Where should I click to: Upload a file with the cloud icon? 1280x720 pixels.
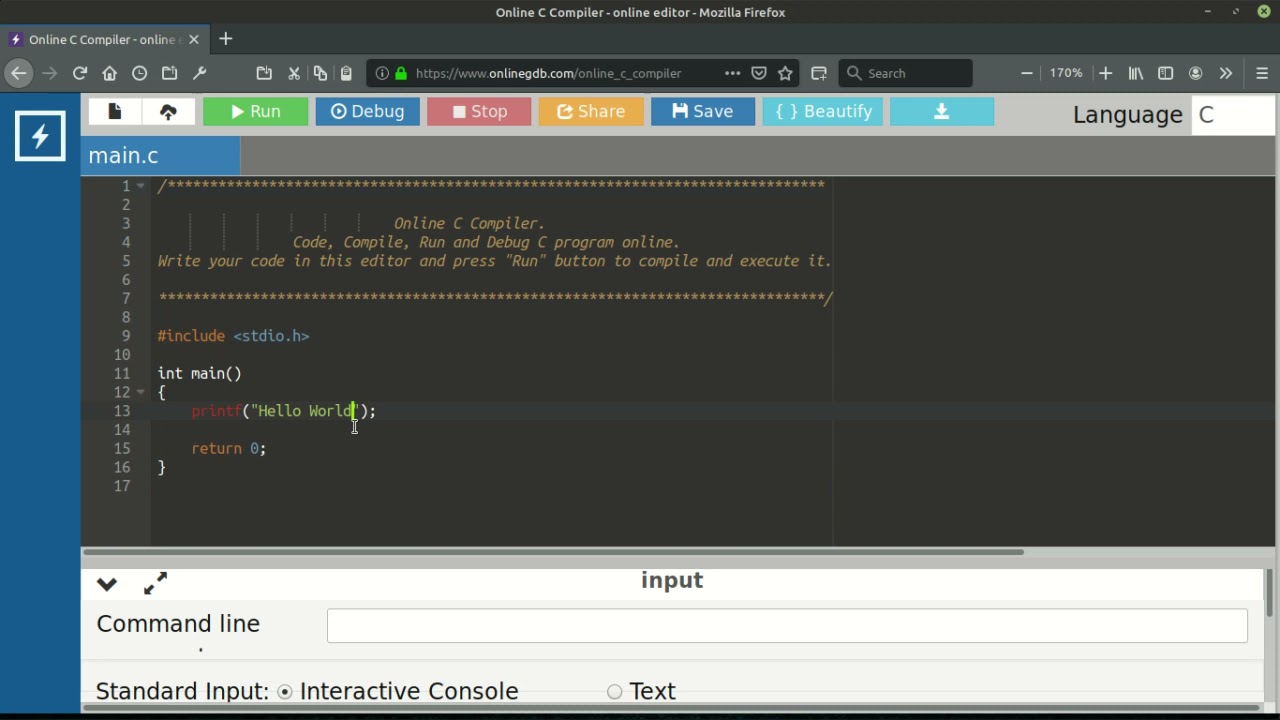(x=168, y=111)
